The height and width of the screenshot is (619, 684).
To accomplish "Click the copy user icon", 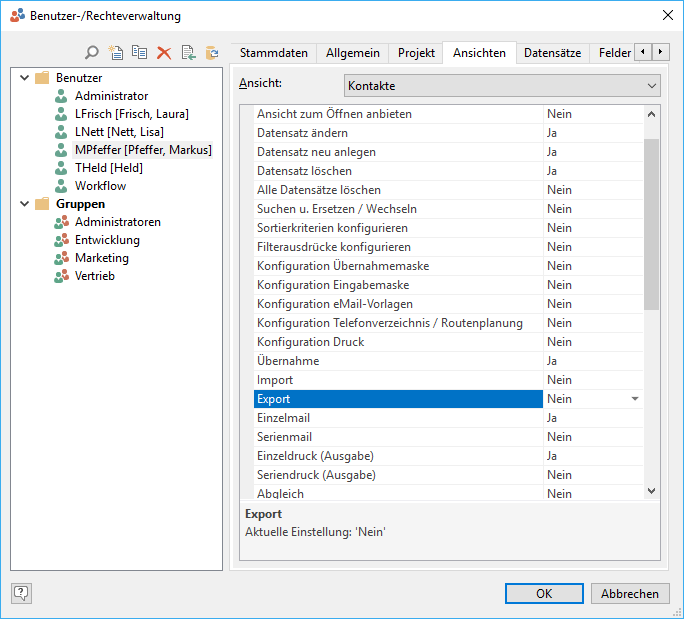I will 140,53.
